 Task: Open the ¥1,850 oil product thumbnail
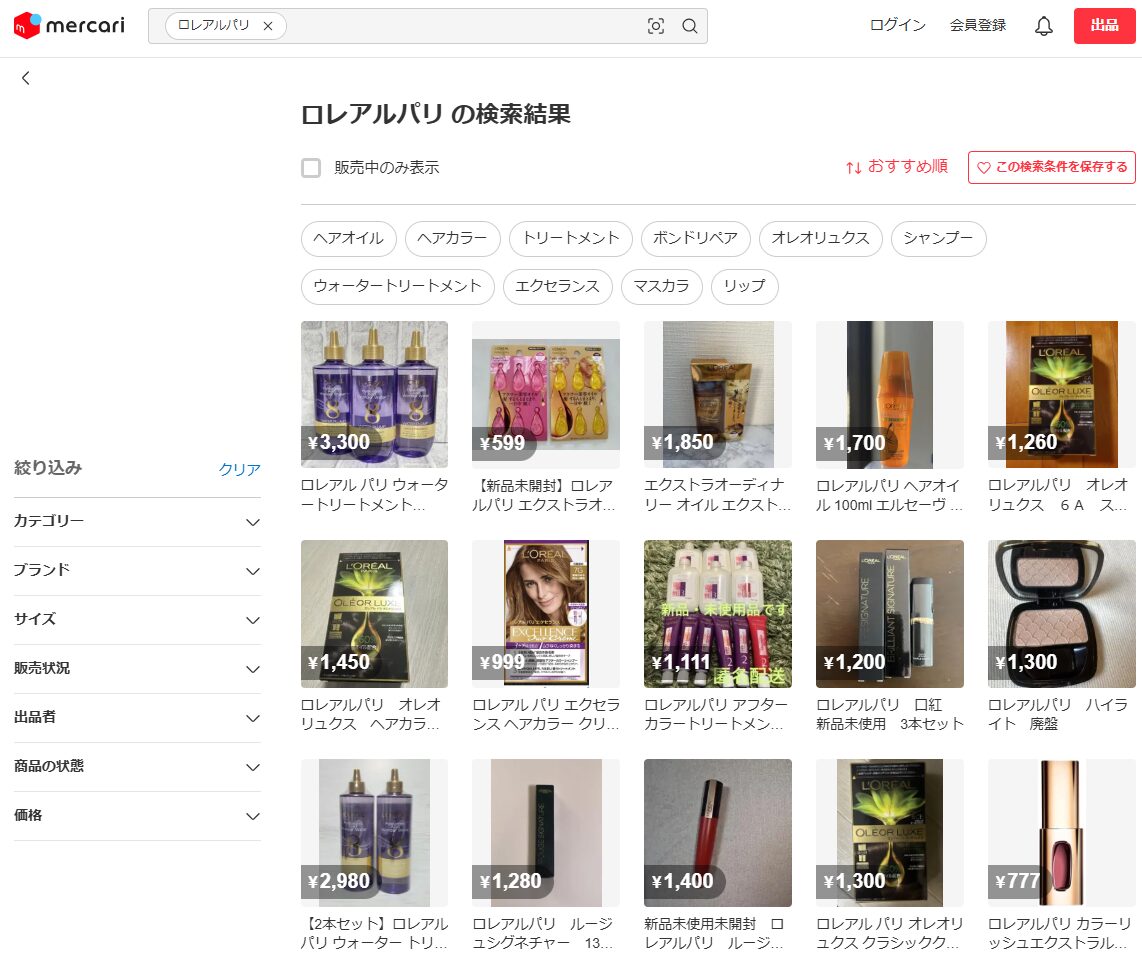718,394
